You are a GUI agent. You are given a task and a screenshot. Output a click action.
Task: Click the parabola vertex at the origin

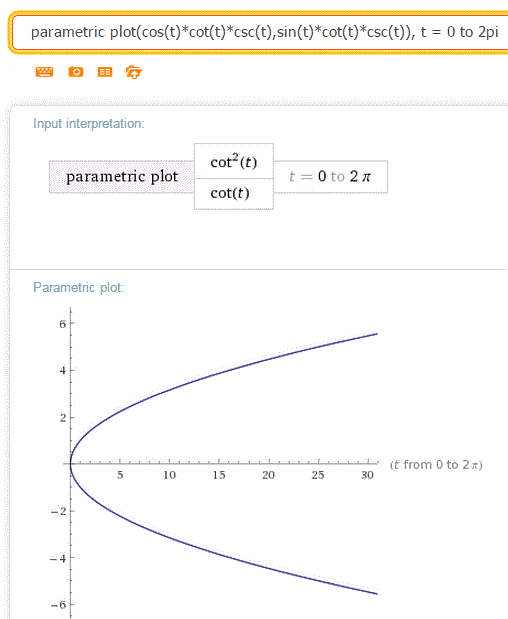(71, 463)
